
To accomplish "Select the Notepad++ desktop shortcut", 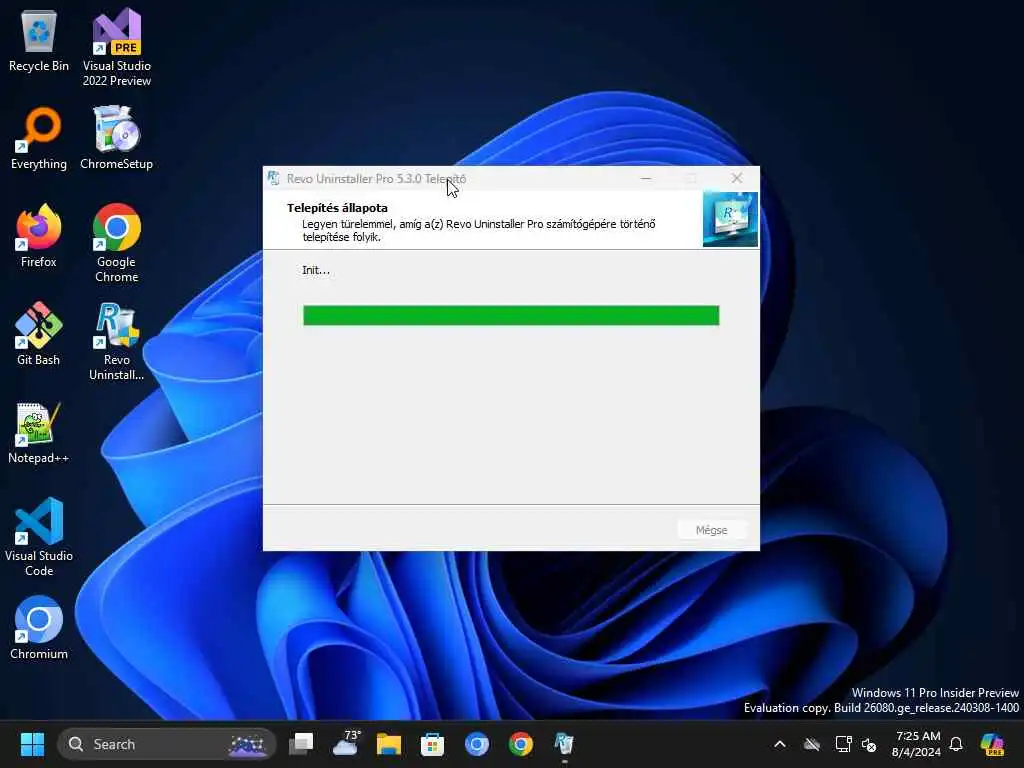I will click(39, 432).
